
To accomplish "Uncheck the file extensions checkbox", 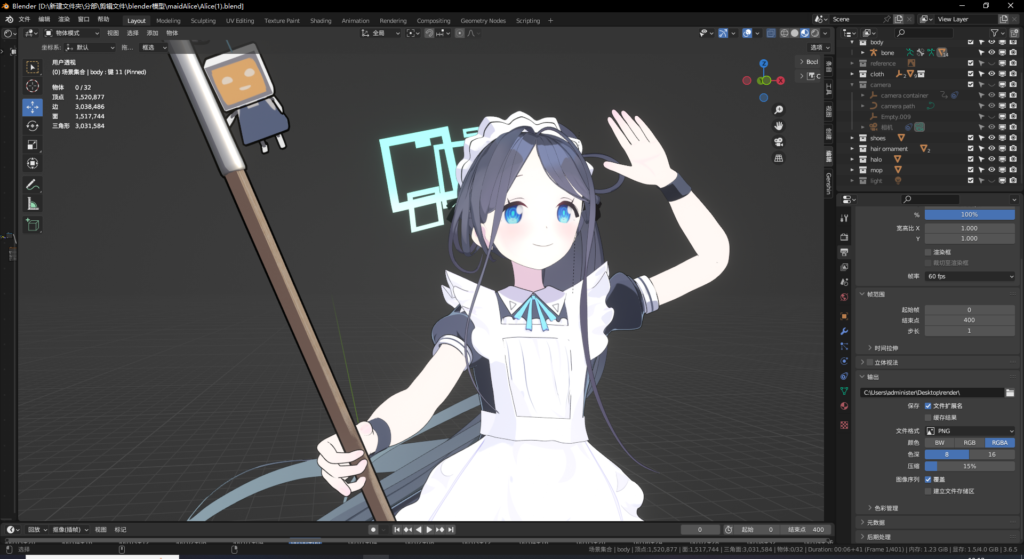I will tap(928, 406).
